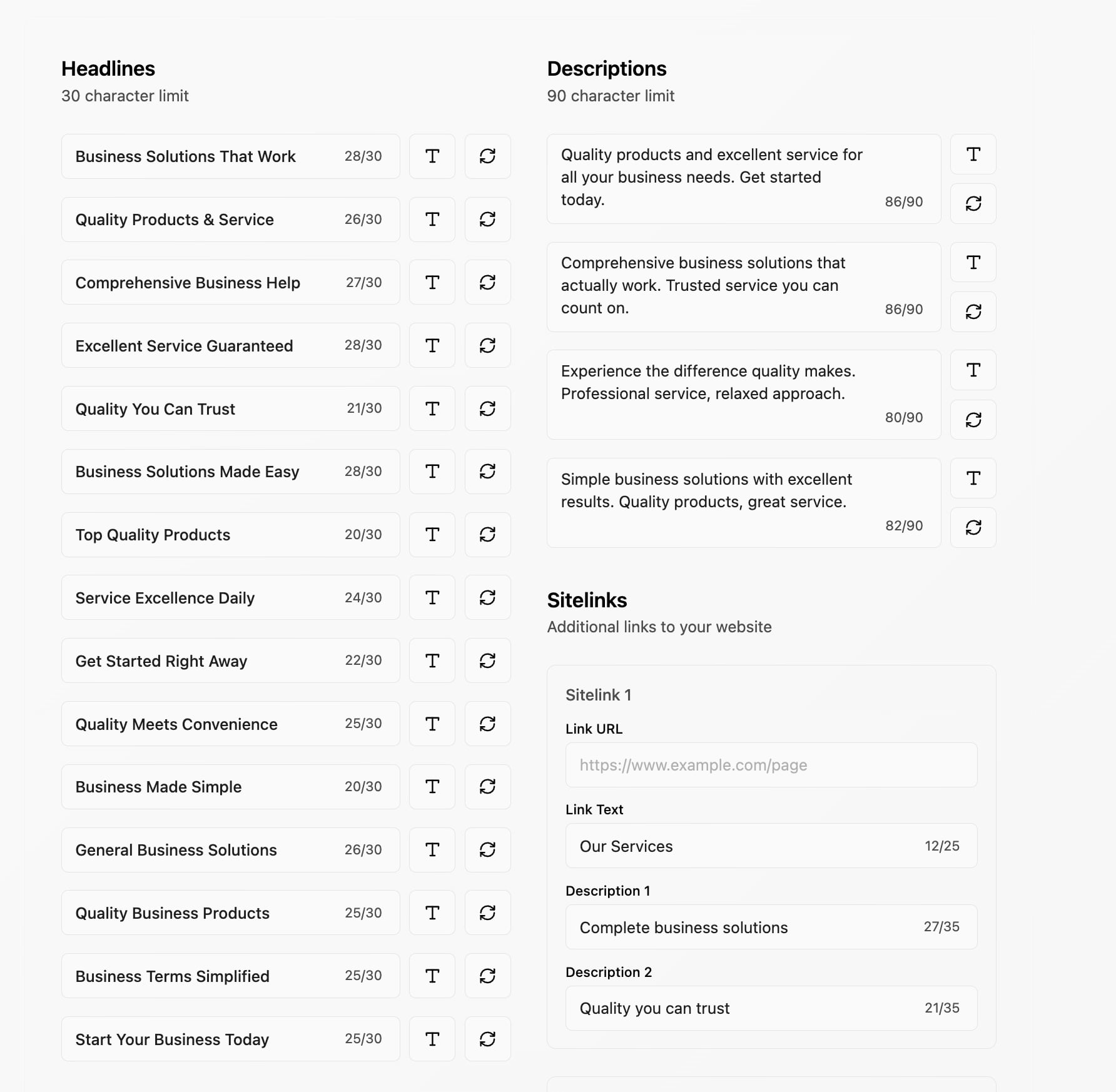Regenerate the 'Simple business solutions' description
1116x1092 pixels.
click(x=973, y=528)
